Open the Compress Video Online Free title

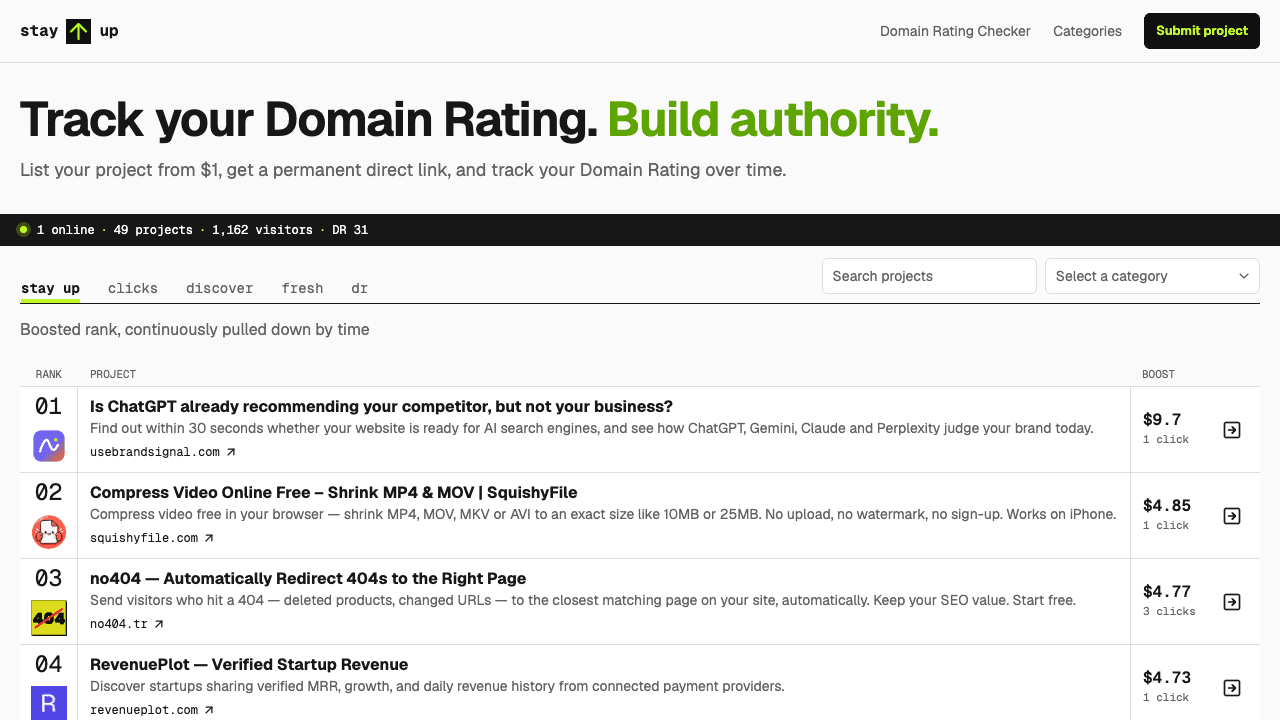point(334,492)
